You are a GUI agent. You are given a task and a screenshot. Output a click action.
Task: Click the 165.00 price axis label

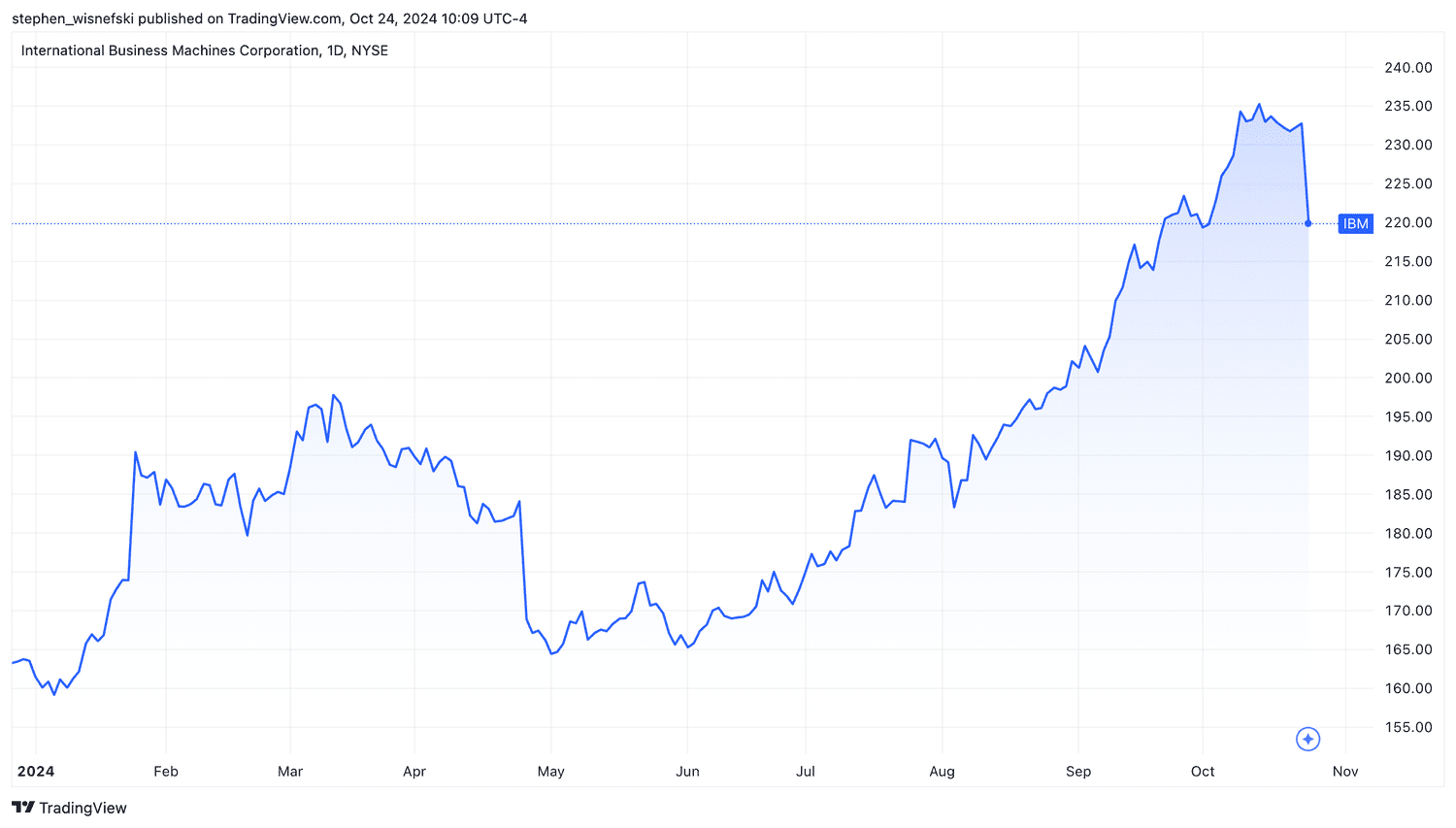click(1408, 649)
